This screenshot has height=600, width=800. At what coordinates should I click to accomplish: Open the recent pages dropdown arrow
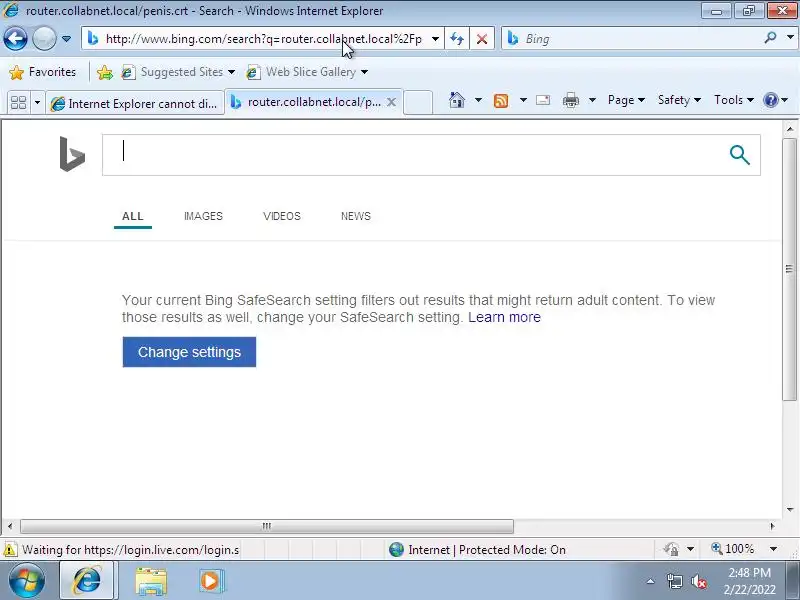point(66,39)
